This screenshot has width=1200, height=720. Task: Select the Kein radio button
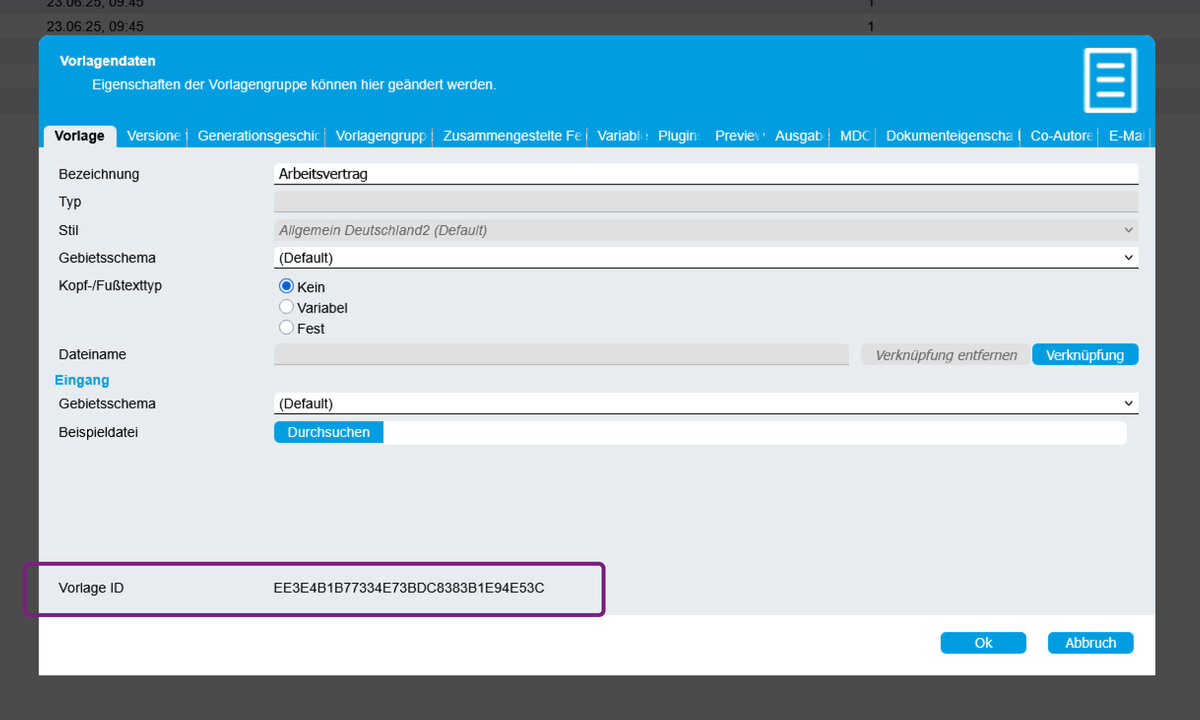tap(287, 286)
